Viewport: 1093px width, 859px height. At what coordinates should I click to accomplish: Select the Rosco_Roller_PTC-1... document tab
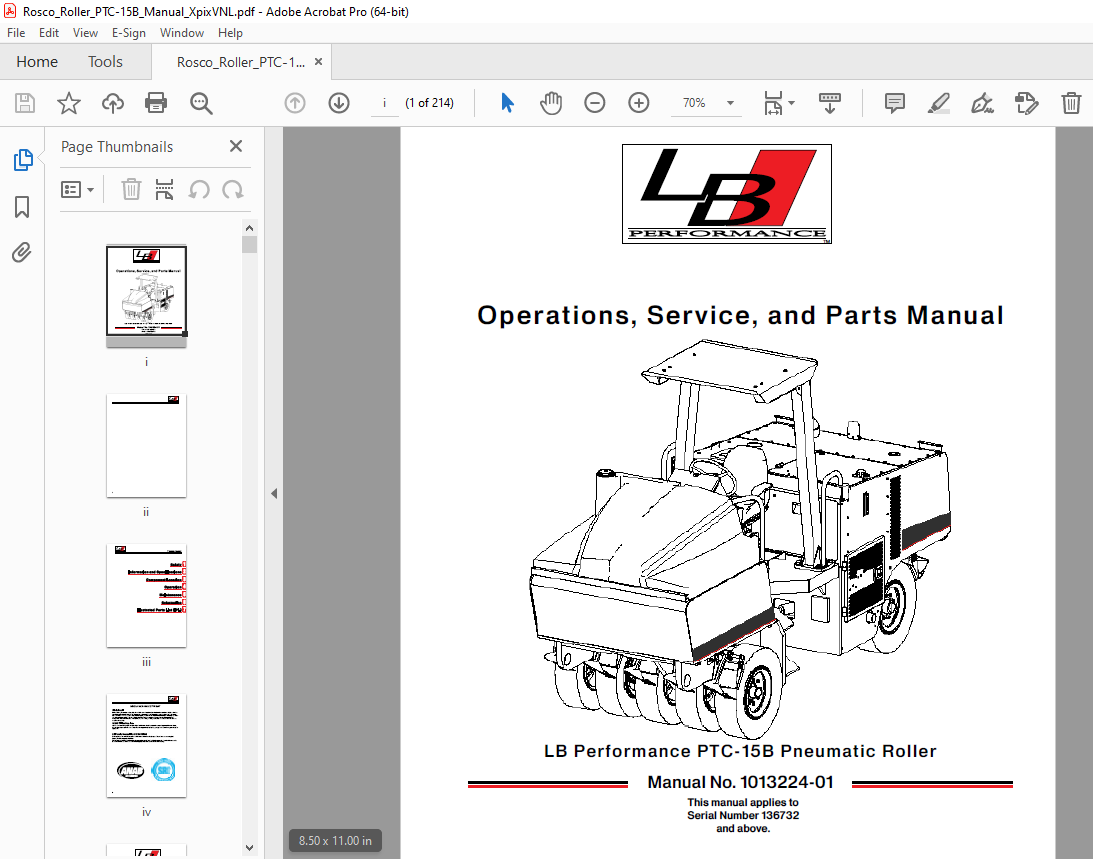[240, 62]
